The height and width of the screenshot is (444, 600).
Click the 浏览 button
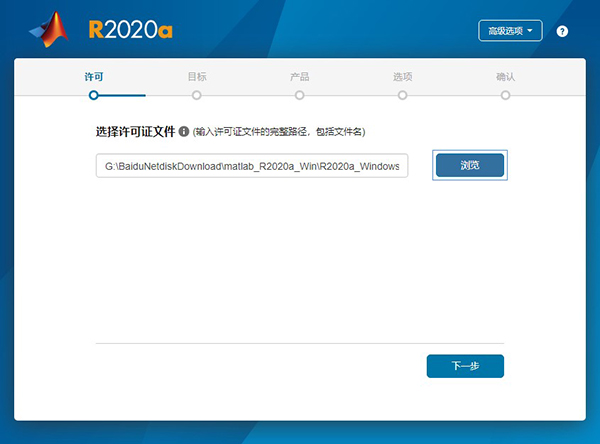point(470,165)
